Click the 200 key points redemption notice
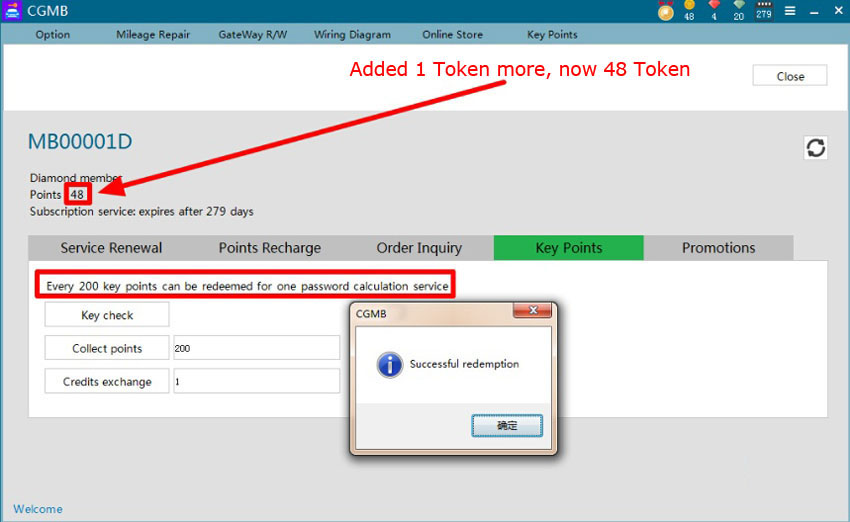This screenshot has height=522, width=850. [247, 286]
